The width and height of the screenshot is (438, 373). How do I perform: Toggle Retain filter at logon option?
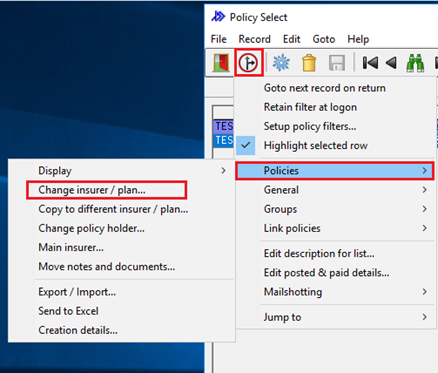336,107
